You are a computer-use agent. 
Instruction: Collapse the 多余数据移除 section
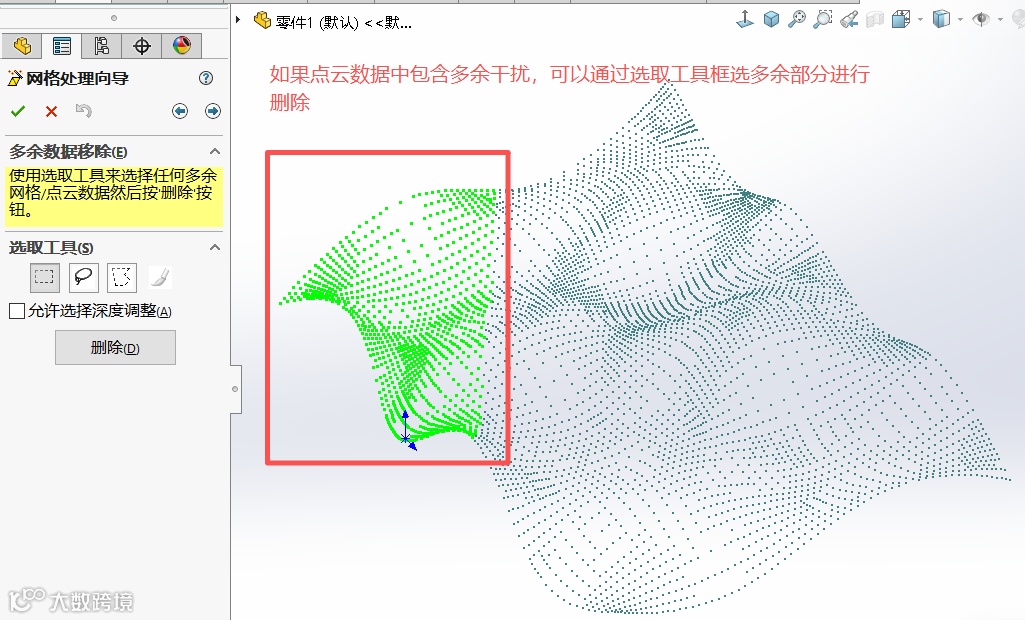pyautogui.click(x=214, y=151)
